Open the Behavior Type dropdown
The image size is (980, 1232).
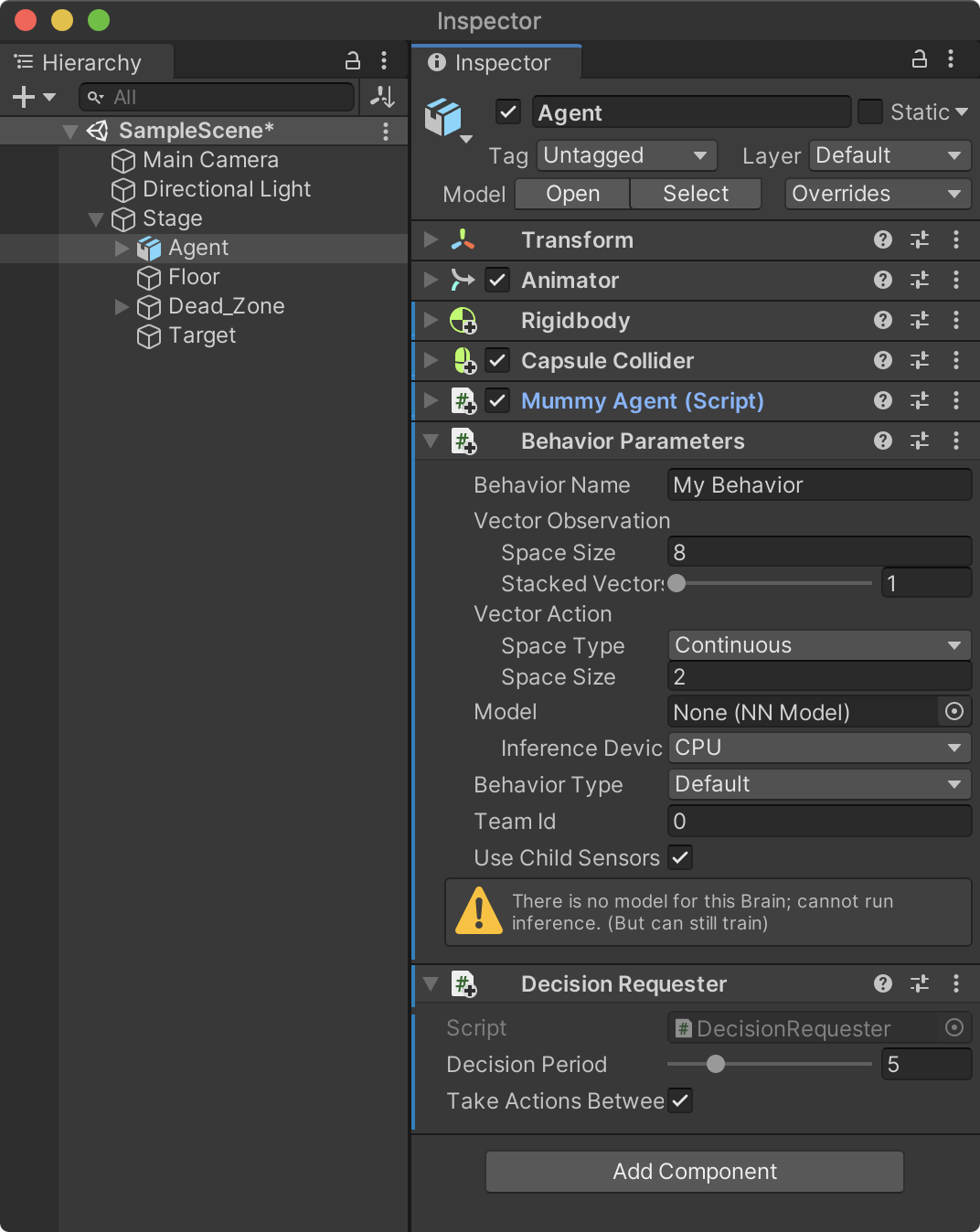point(820,784)
